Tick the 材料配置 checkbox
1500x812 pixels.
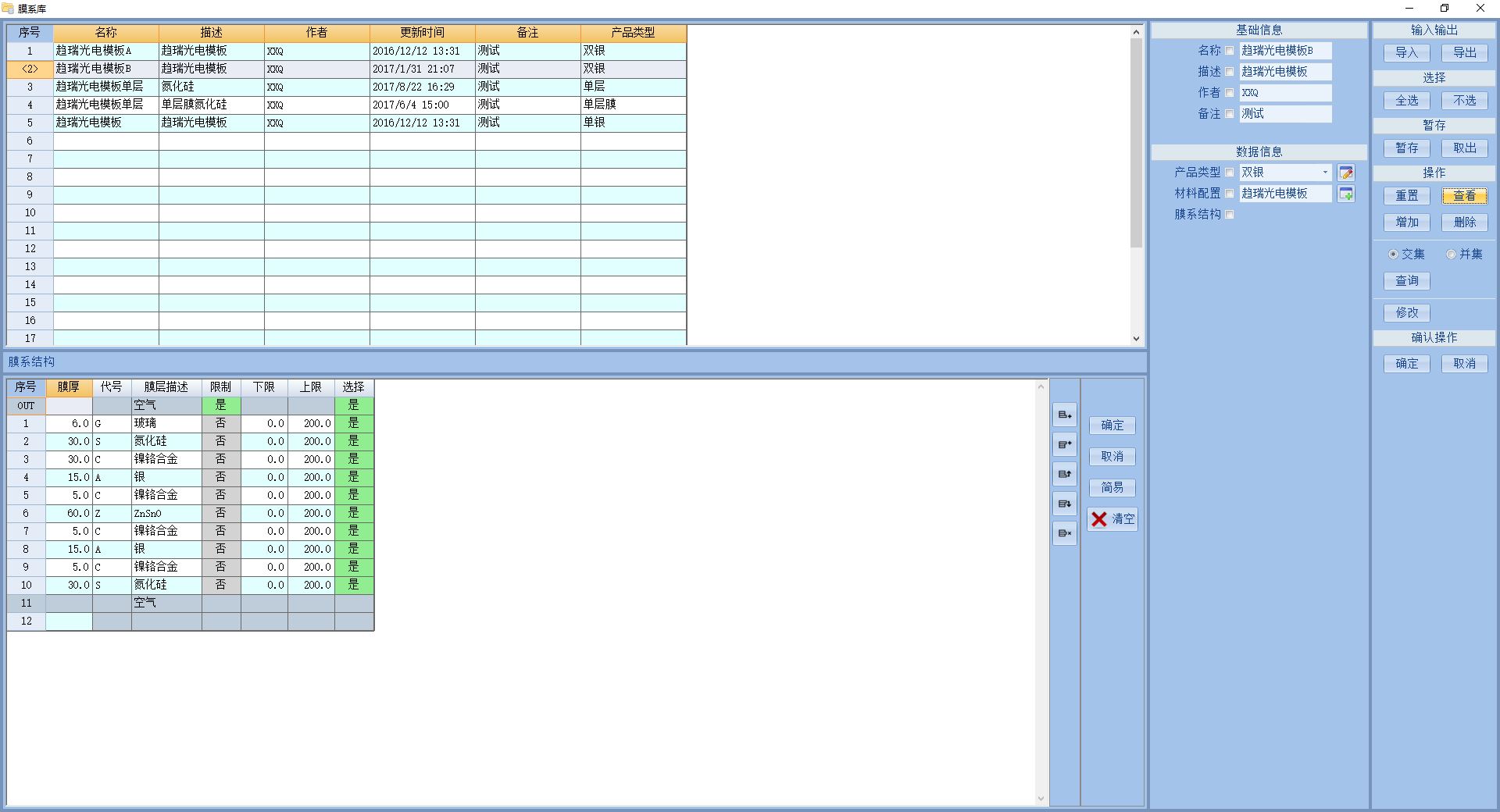(x=1230, y=194)
